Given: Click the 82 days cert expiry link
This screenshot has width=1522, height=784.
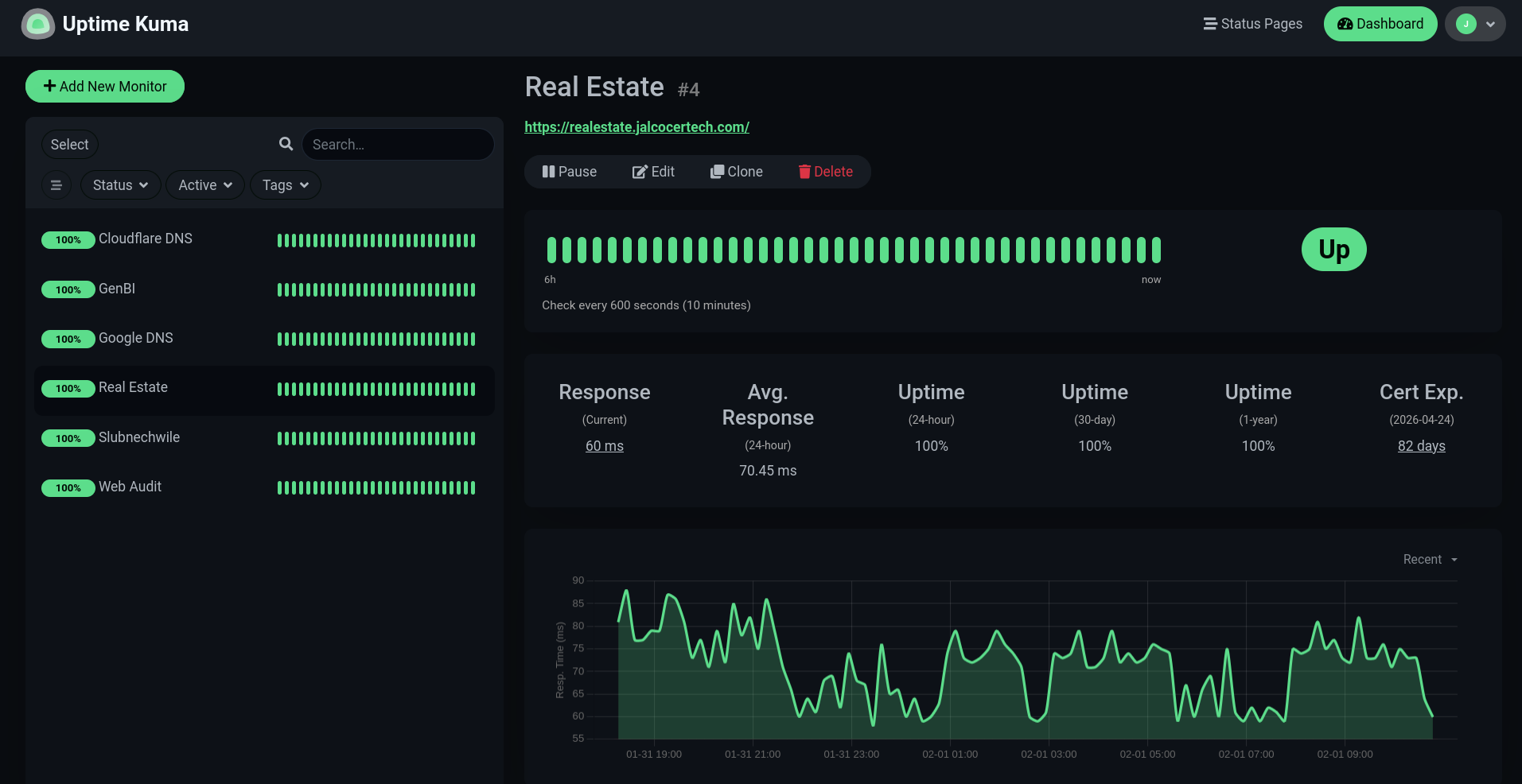Looking at the screenshot, I should click(x=1421, y=446).
